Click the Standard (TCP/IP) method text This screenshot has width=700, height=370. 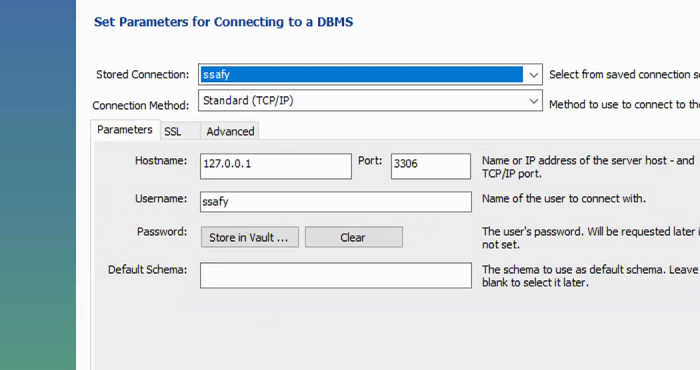[248, 100]
